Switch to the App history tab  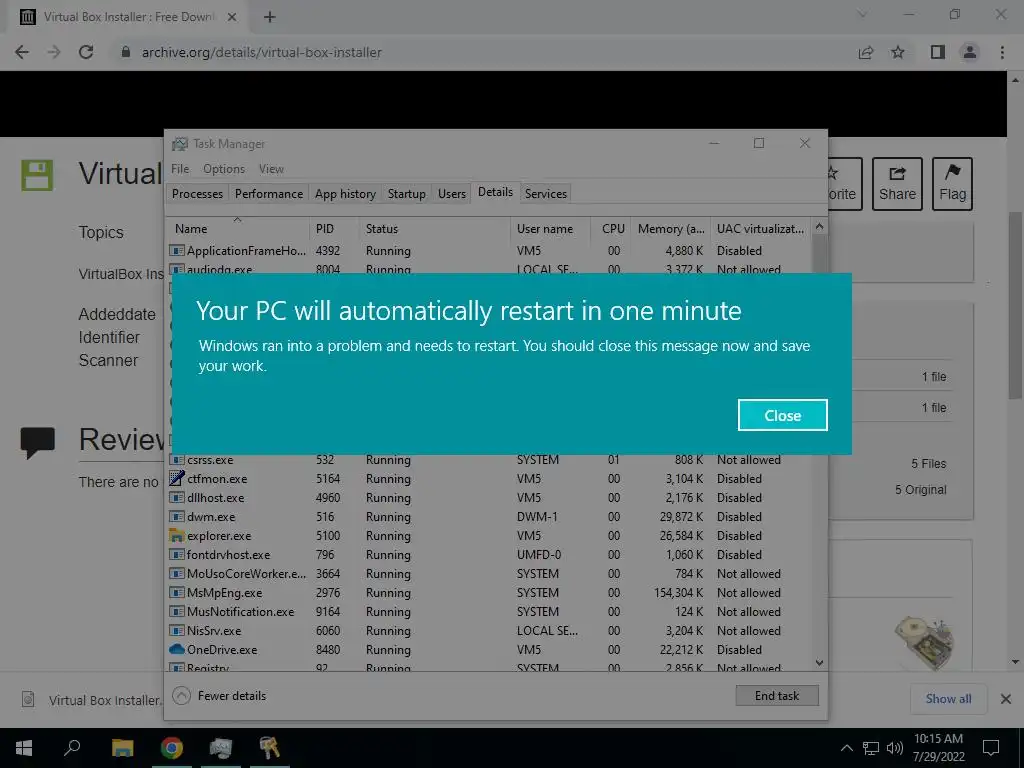tap(345, 193)
